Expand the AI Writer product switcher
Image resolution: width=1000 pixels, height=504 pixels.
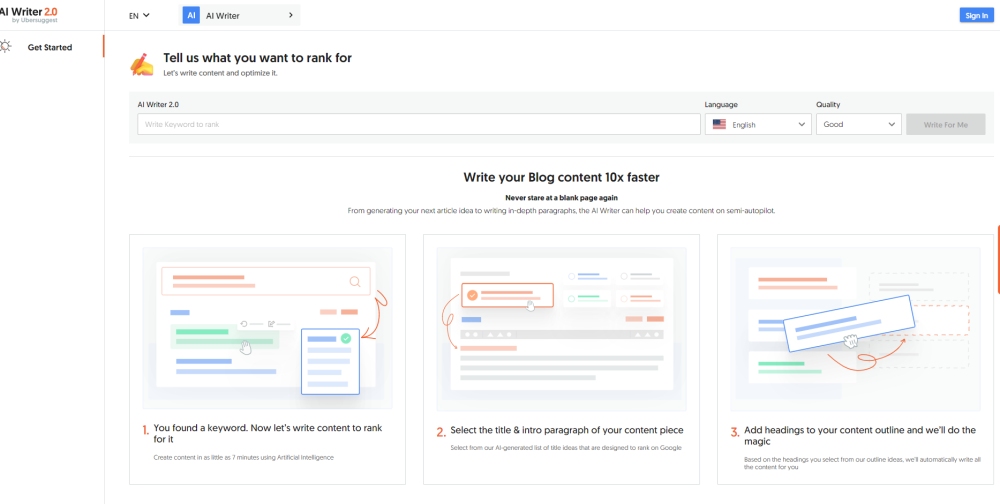(240, 15)
